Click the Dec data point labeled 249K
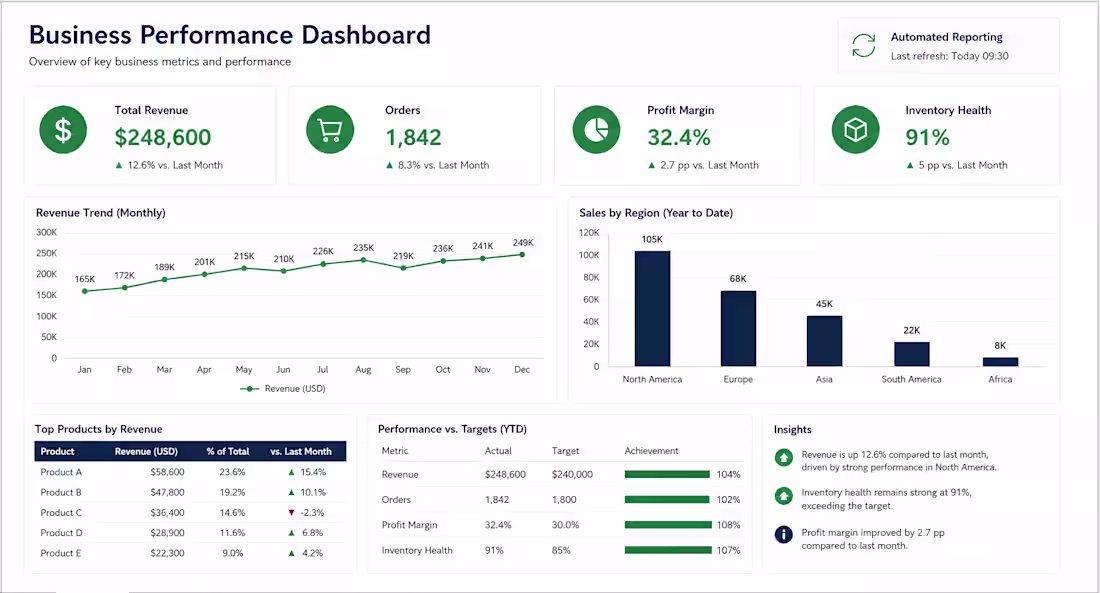This screenshot has width=1100, height=593. click(523, 255)
